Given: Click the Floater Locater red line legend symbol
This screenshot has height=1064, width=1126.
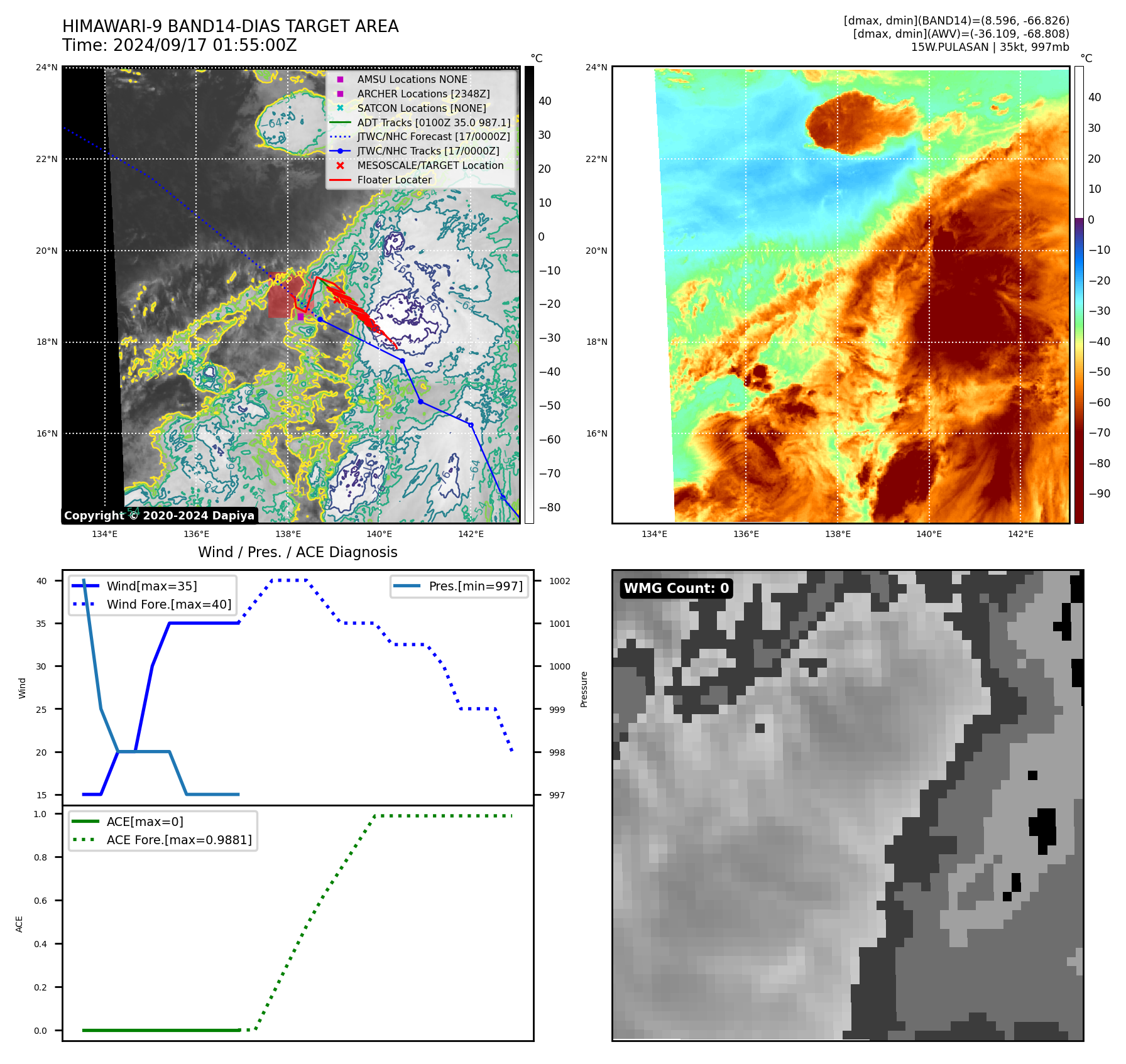Looking at the screenshot, I should pyautogui.click(x=340, y=180).
